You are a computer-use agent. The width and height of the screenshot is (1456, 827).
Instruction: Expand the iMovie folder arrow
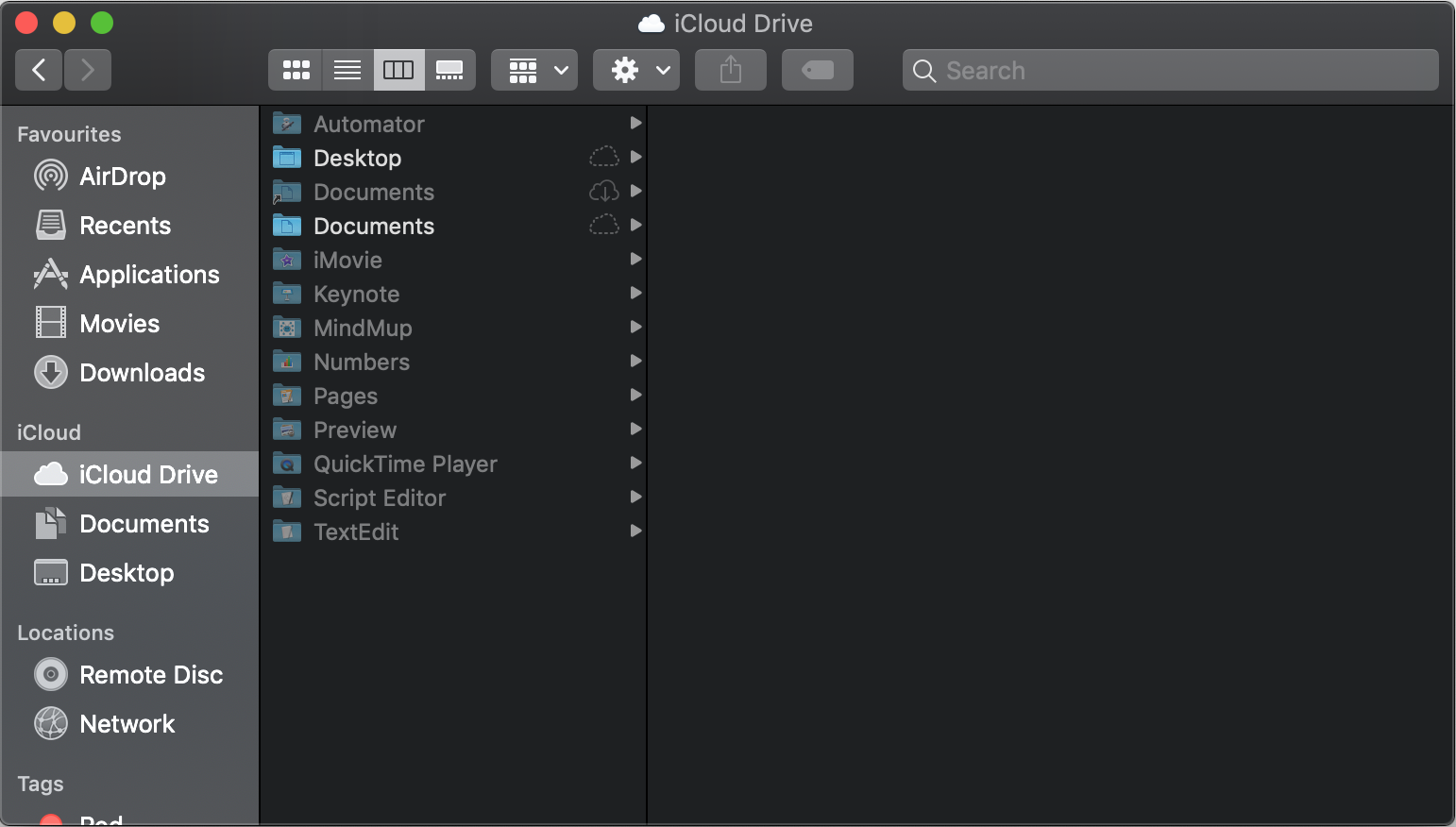[x=635, y=259]
